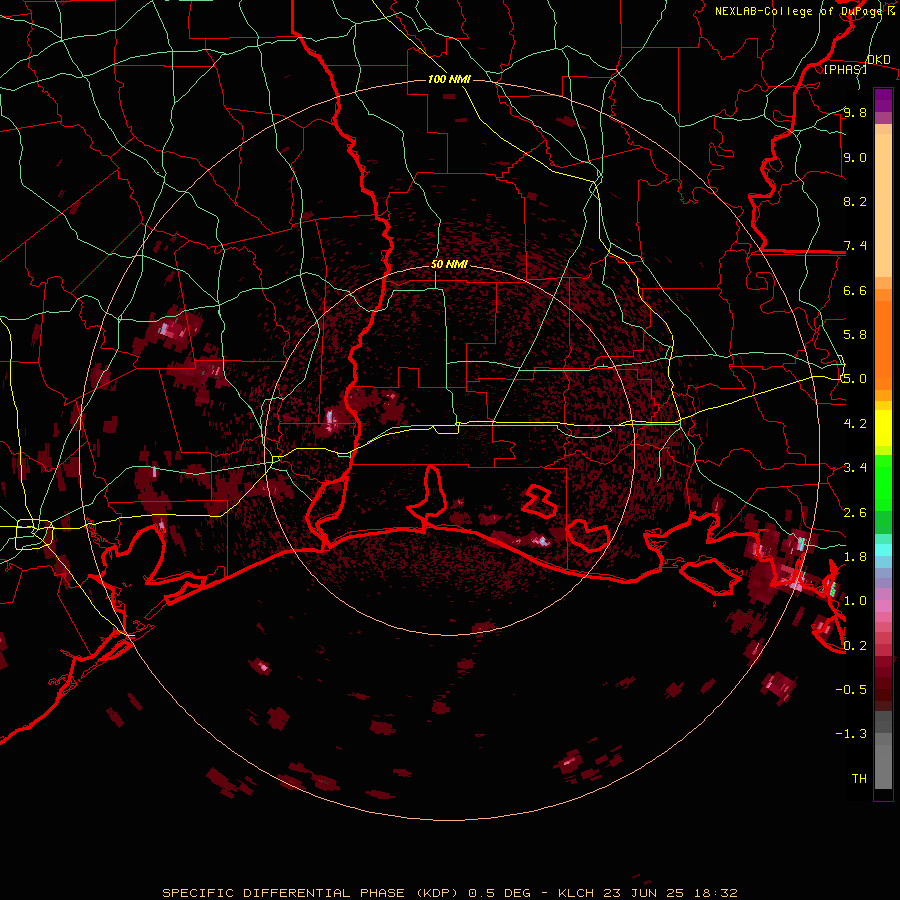Click the 5.0 value on the color scale
The height and width of the screenshot is (900, 900).
855,379
